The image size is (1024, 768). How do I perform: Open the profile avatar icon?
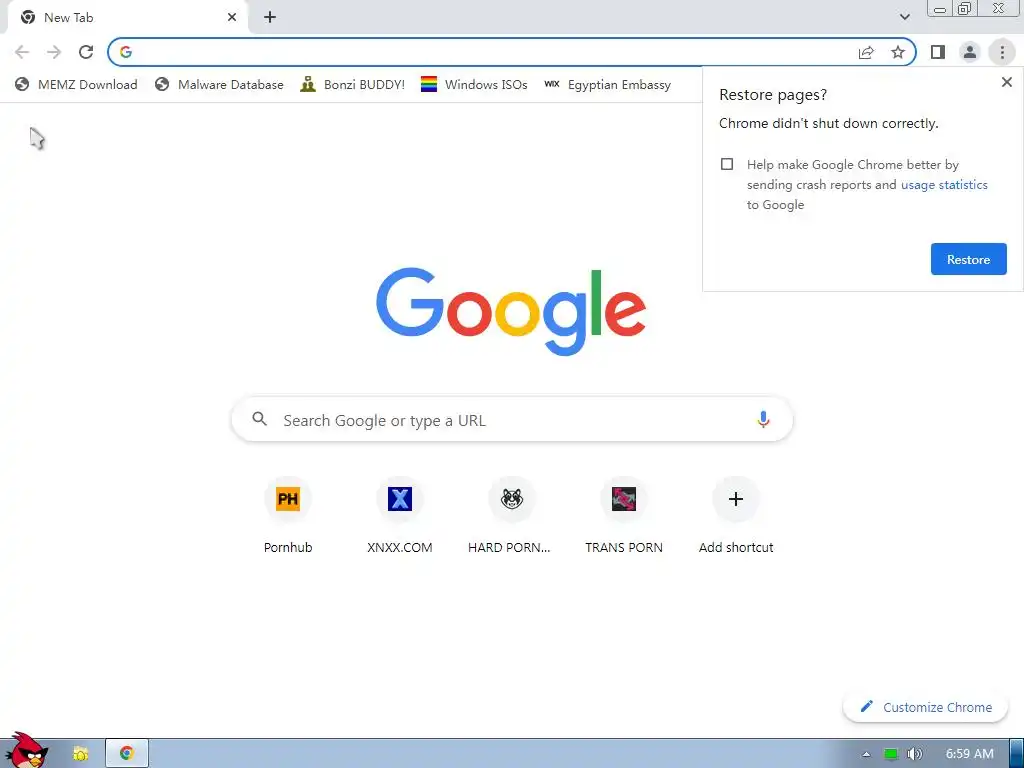pyautogui.click(x=970, y=52)
